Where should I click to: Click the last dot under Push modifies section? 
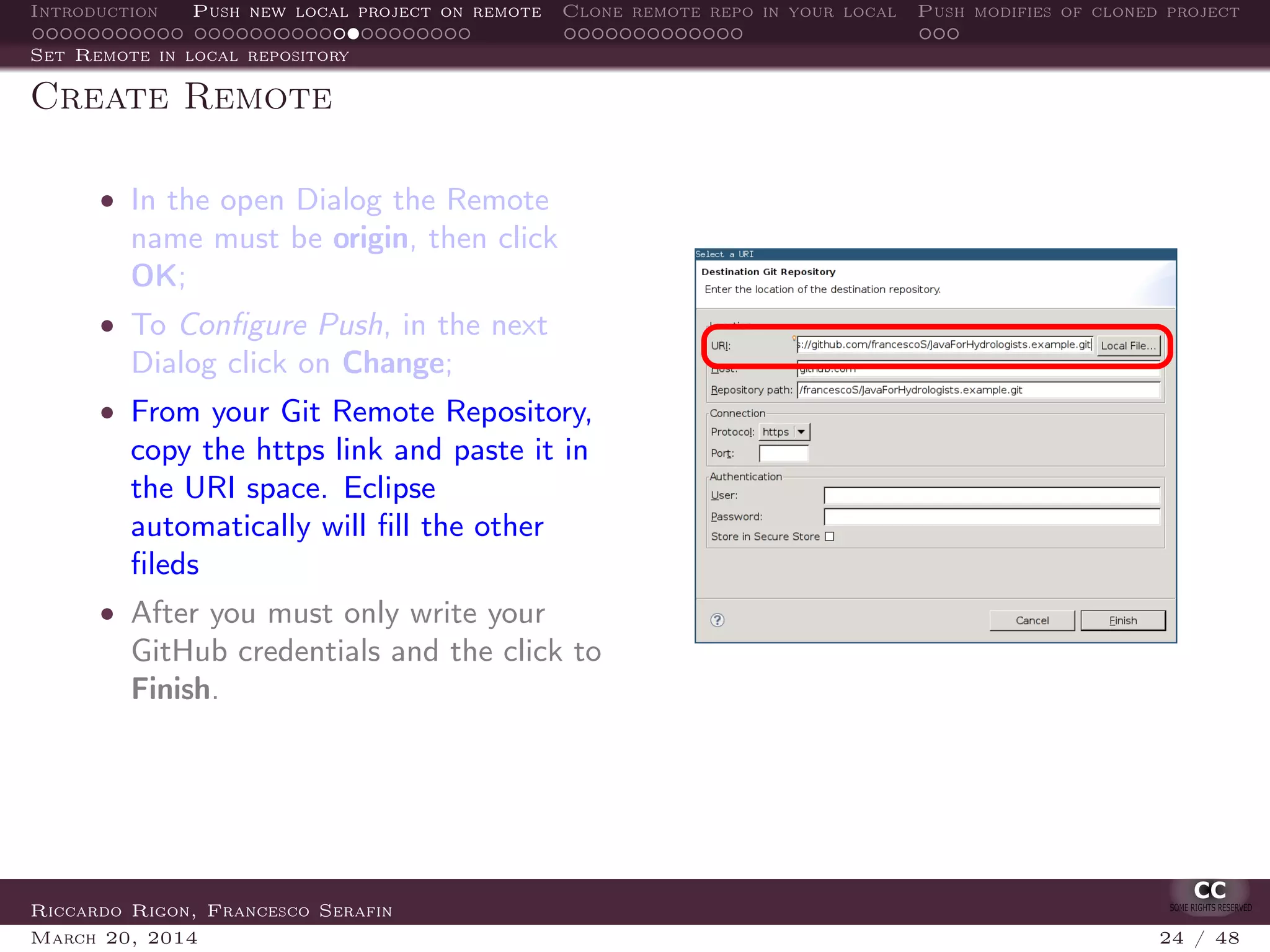[953, 33]
